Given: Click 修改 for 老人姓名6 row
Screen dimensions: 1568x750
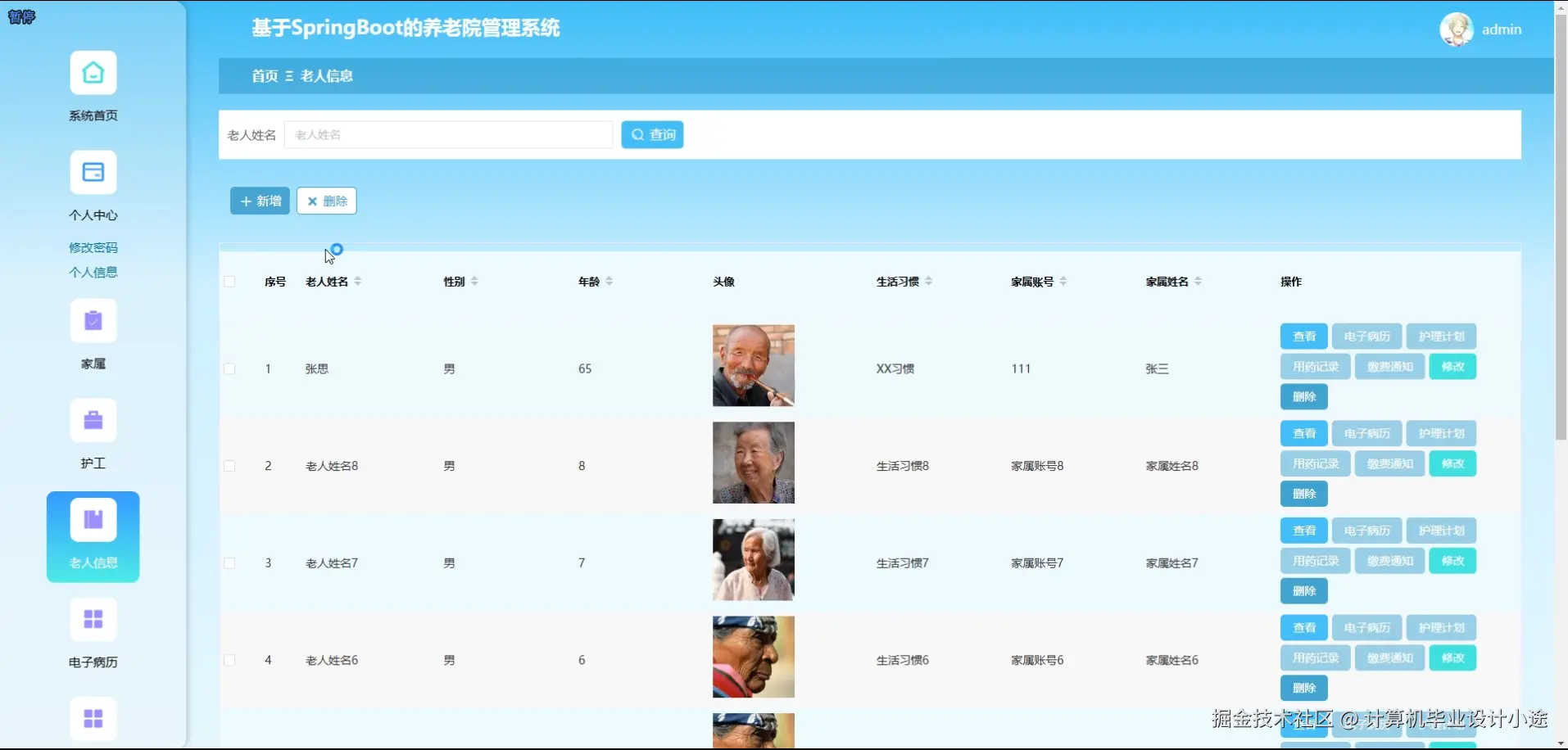Looking at the screenshot, I should 1452,658.
